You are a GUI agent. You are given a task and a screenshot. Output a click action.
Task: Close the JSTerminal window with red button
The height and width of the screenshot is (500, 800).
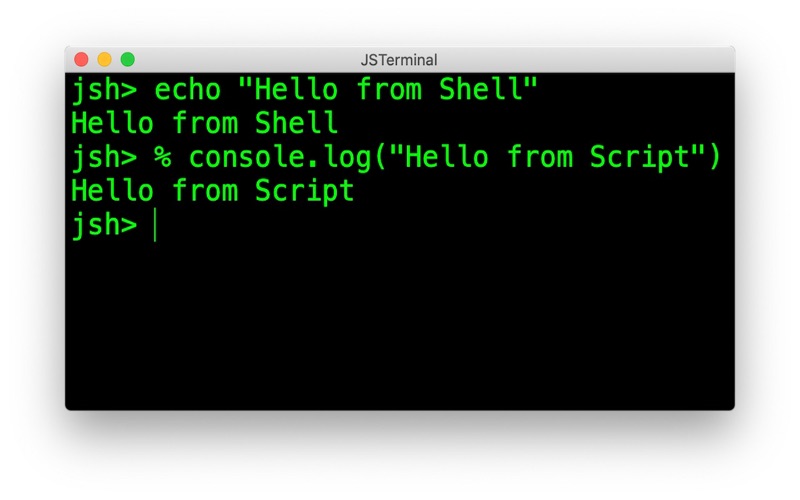(x=82, y=60)
